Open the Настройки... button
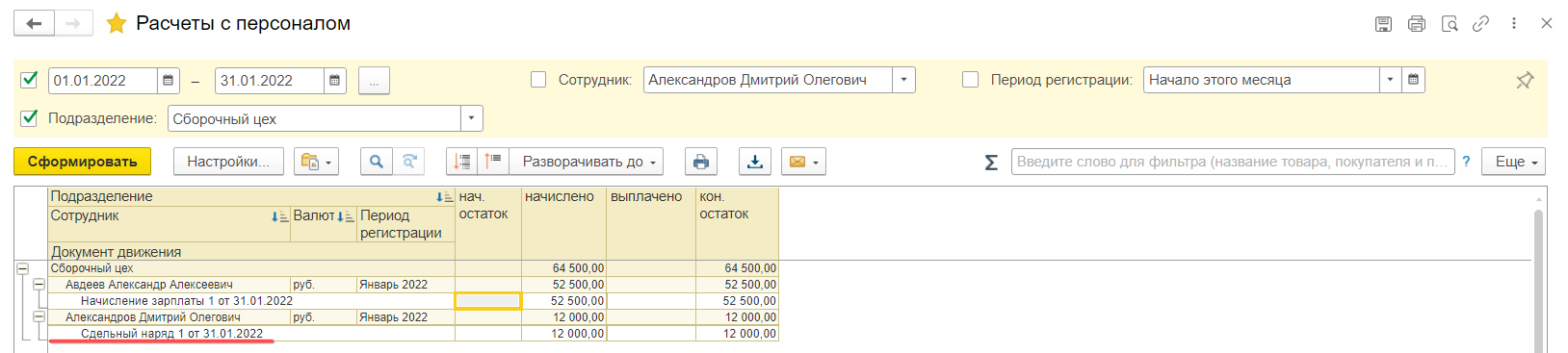The height and width of the screenshot is (353, 1568). tap(228, 162)
